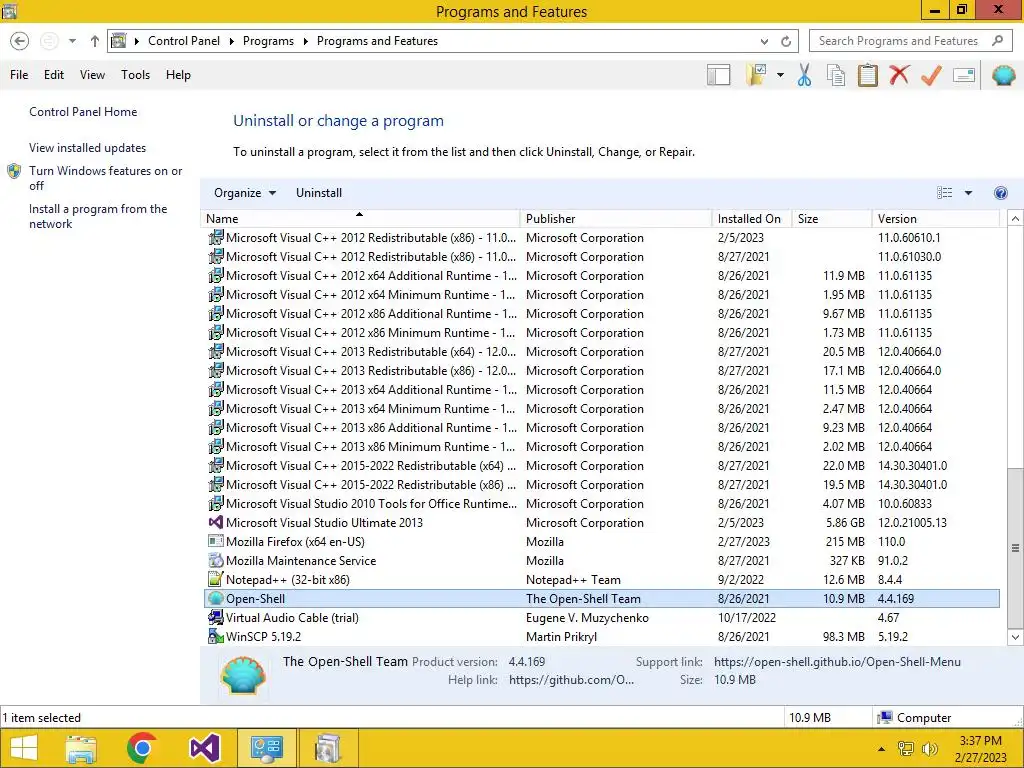Click the Refresh address bar button
This screenshot has width=1024, height=768.
coord(786,41)
